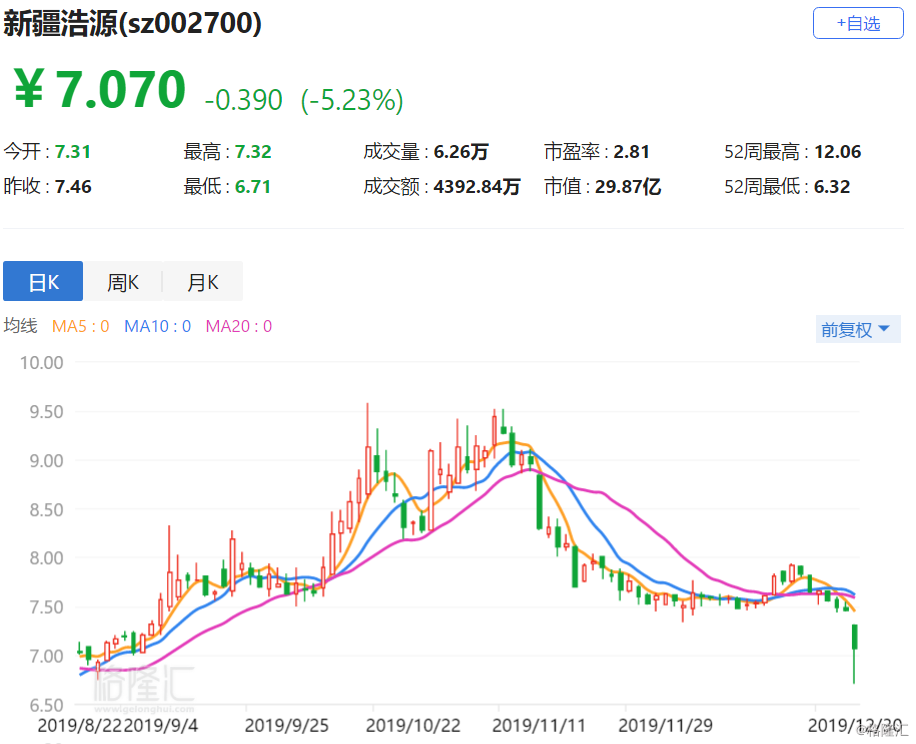Click the price change -0.390

pos(244,100)
